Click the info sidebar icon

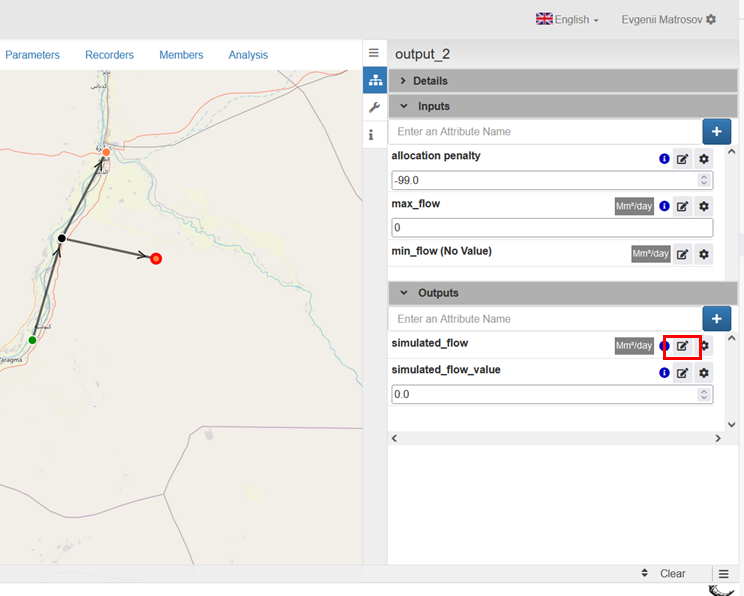[x=374, y=134]
